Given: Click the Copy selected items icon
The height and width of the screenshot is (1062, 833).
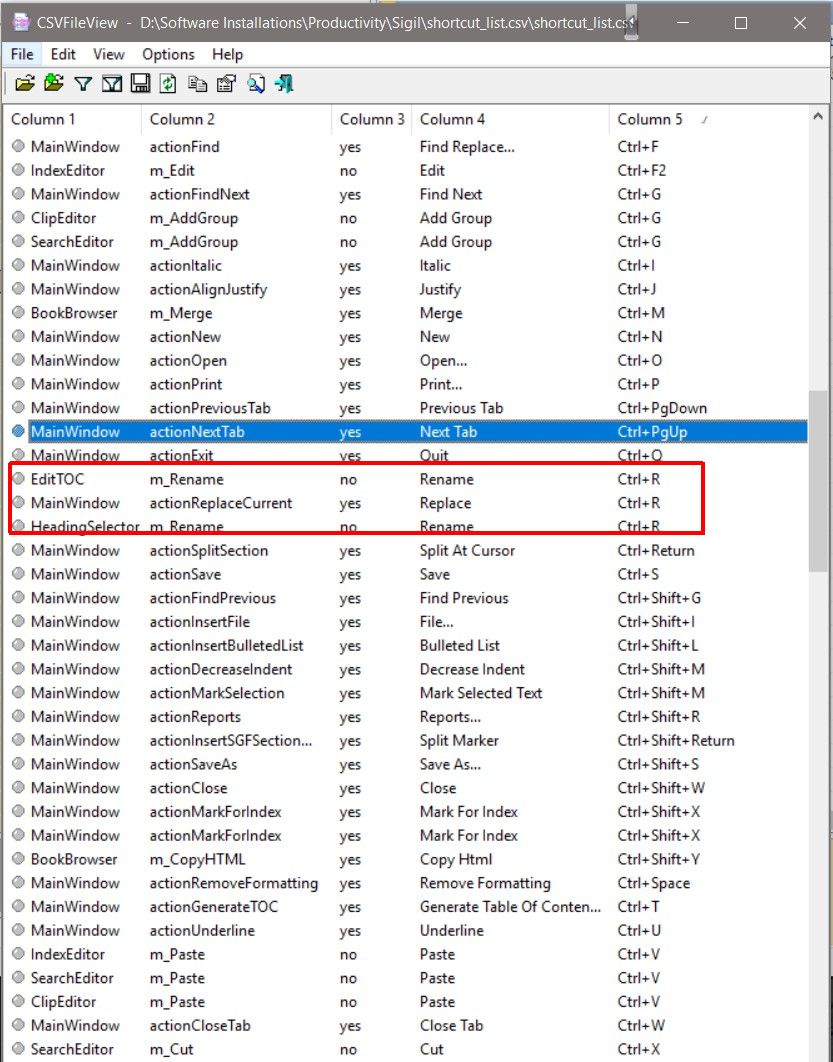Looking at the screenshot, I should [x=197, y=84].
